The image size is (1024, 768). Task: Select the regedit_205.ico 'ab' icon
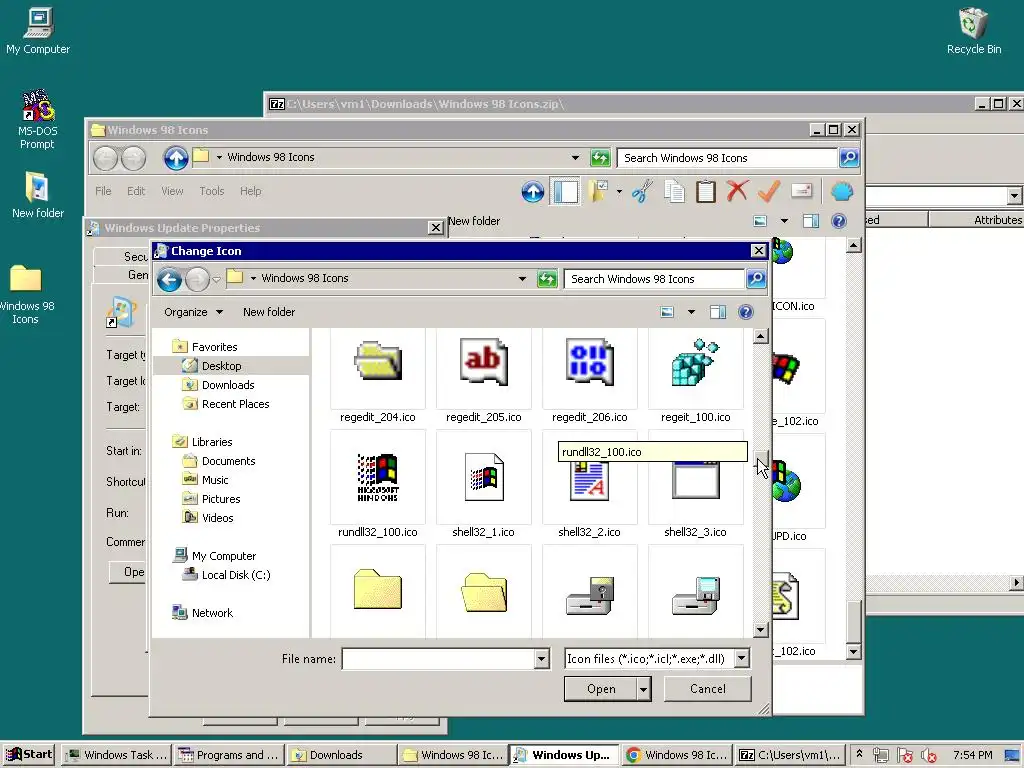click(x=483, y=361)
